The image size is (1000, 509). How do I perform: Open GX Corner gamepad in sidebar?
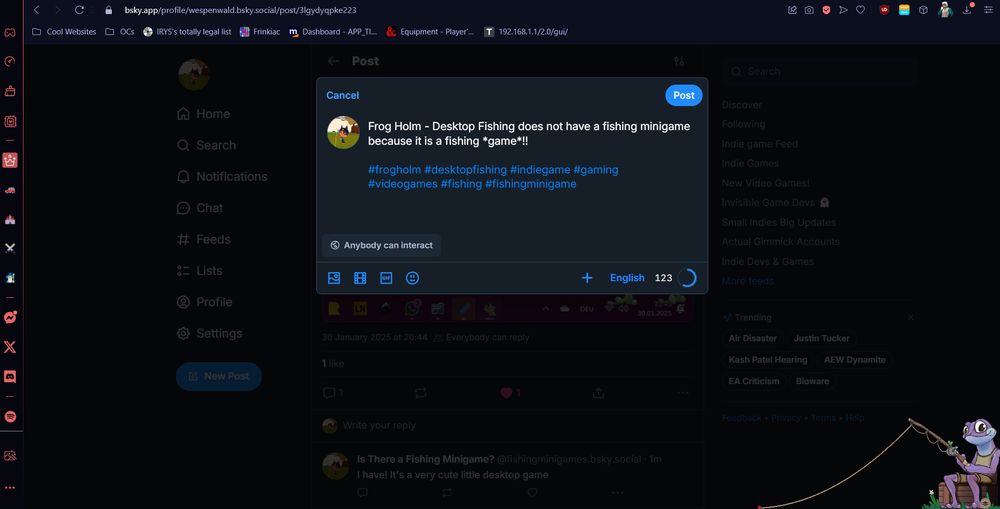(10, 32)
